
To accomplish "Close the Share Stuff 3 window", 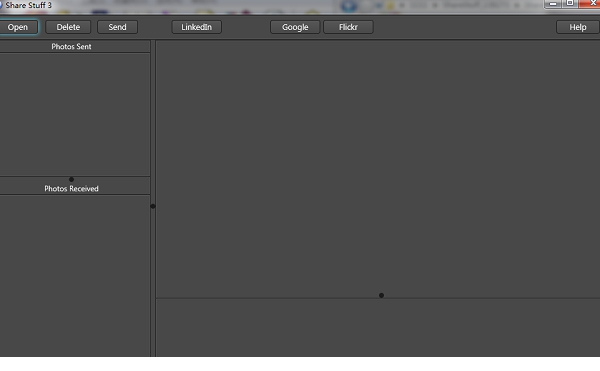I will pos(590,3).
